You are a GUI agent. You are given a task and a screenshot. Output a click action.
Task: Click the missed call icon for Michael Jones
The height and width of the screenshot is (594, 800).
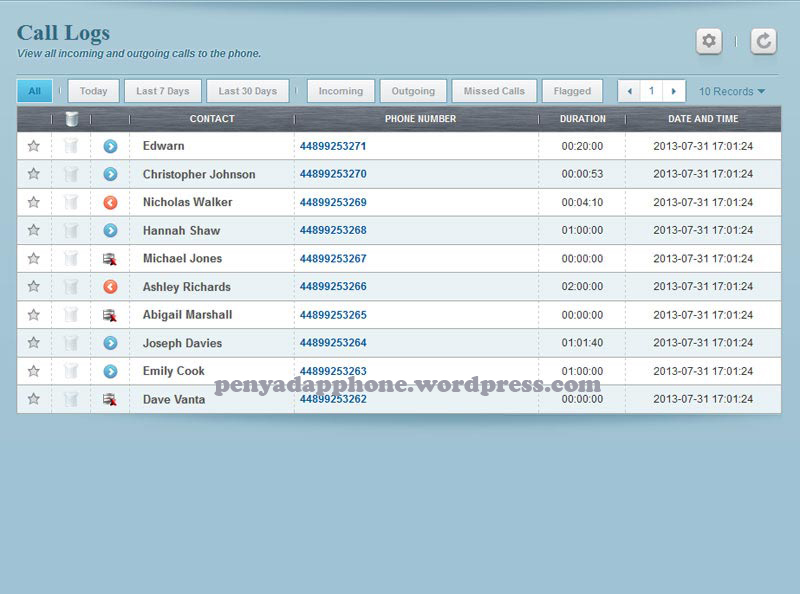point(110,258)
